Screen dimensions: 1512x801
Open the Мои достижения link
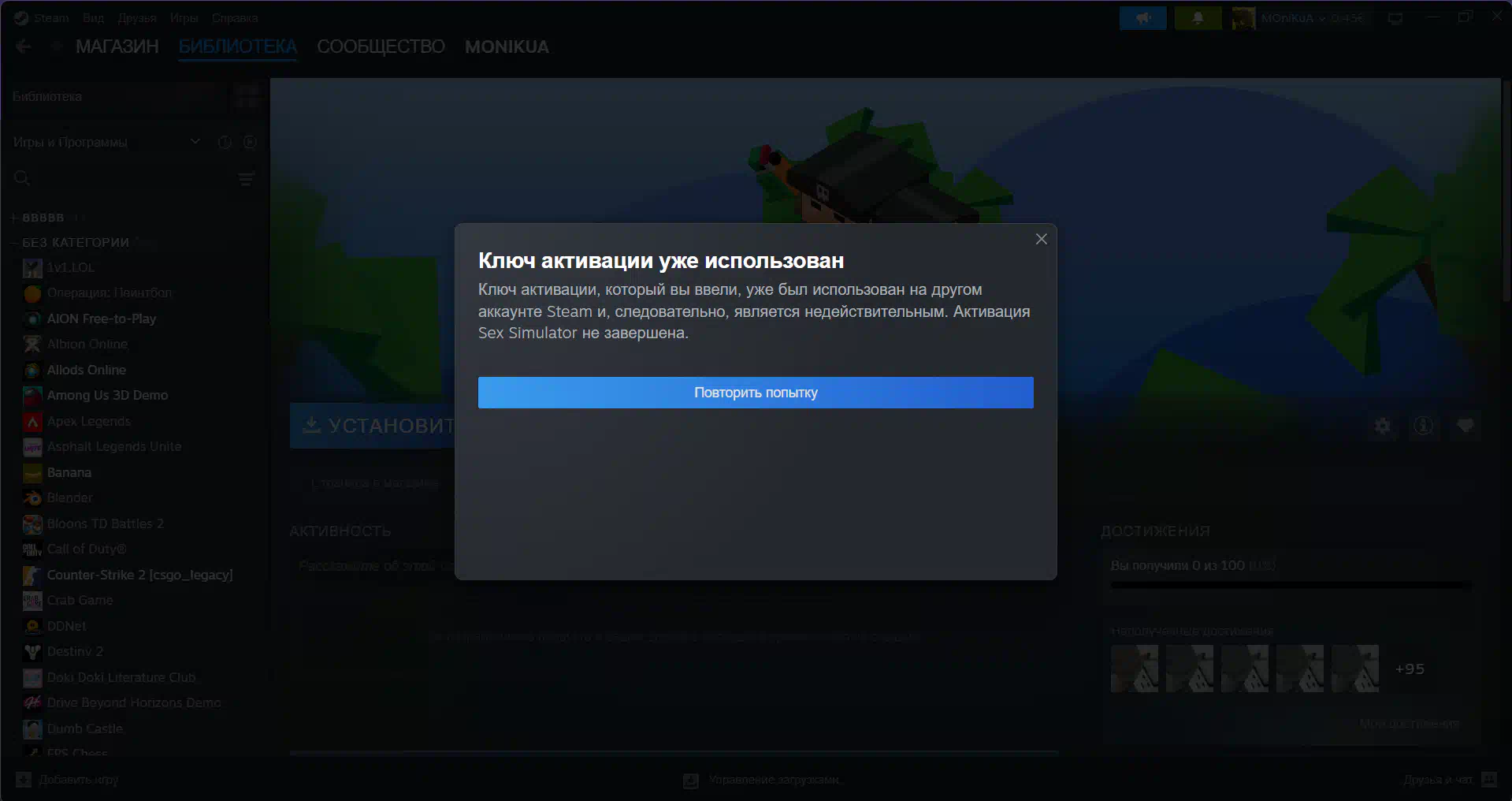pyautogui.click(x=1410, y=723)
